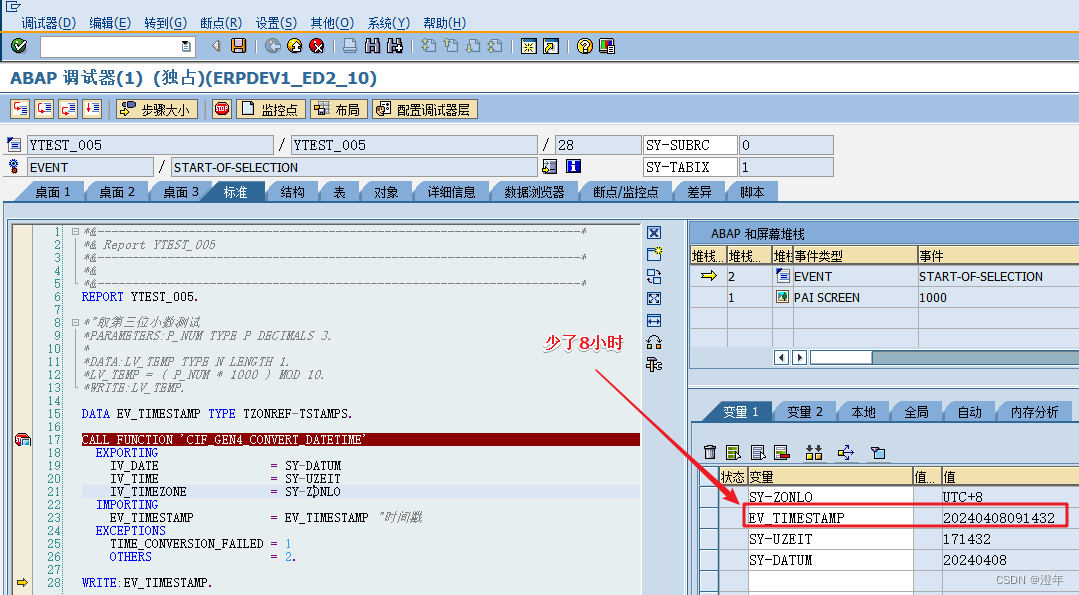Click the red STOP breakpoint button
Screen dimensions: 1079x595
(222, 109)
